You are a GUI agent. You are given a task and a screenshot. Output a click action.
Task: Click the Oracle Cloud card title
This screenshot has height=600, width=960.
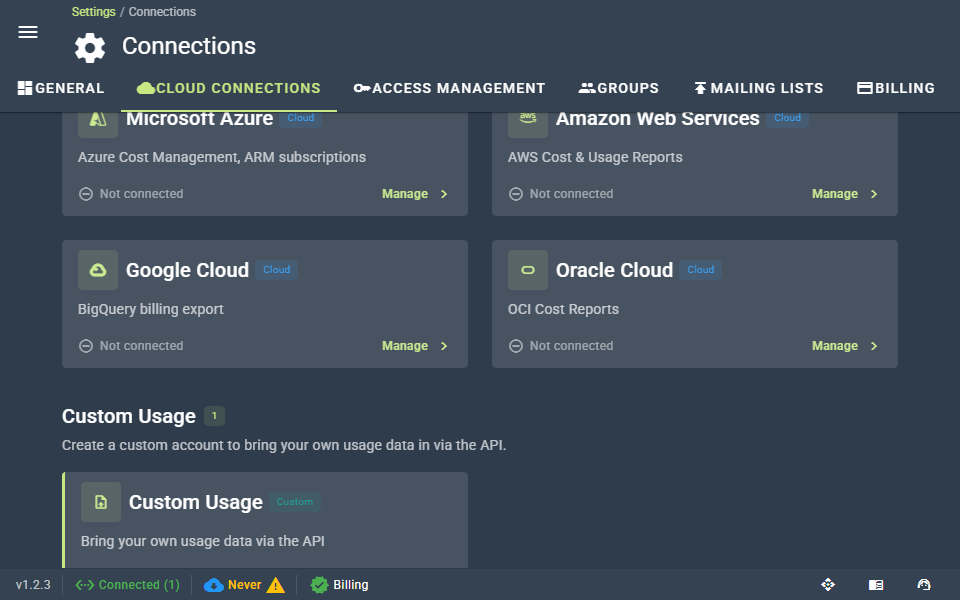pyautogui.click(x=614, y=270)
